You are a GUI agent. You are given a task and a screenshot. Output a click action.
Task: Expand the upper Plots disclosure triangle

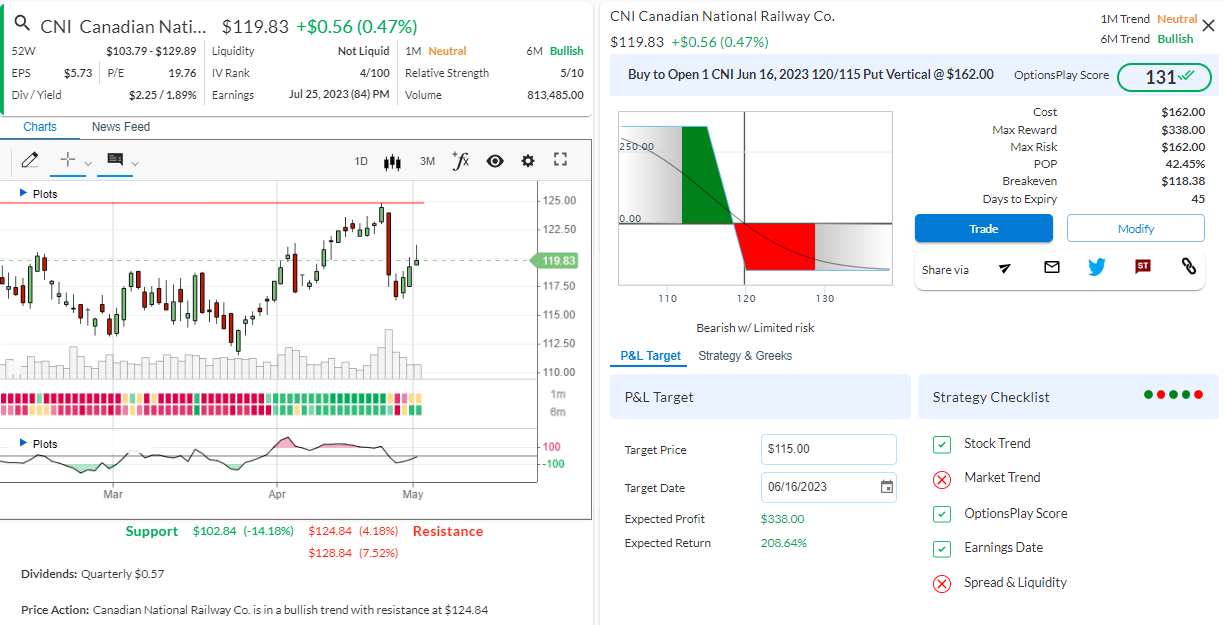[x=24, y=193]
